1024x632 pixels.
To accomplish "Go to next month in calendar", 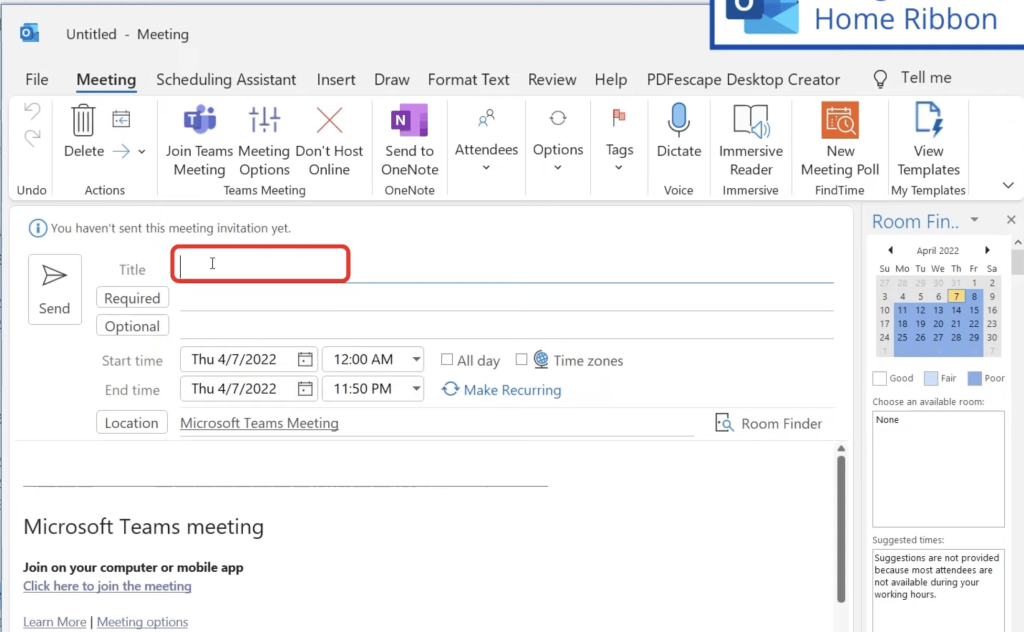I will coord(987,250).
